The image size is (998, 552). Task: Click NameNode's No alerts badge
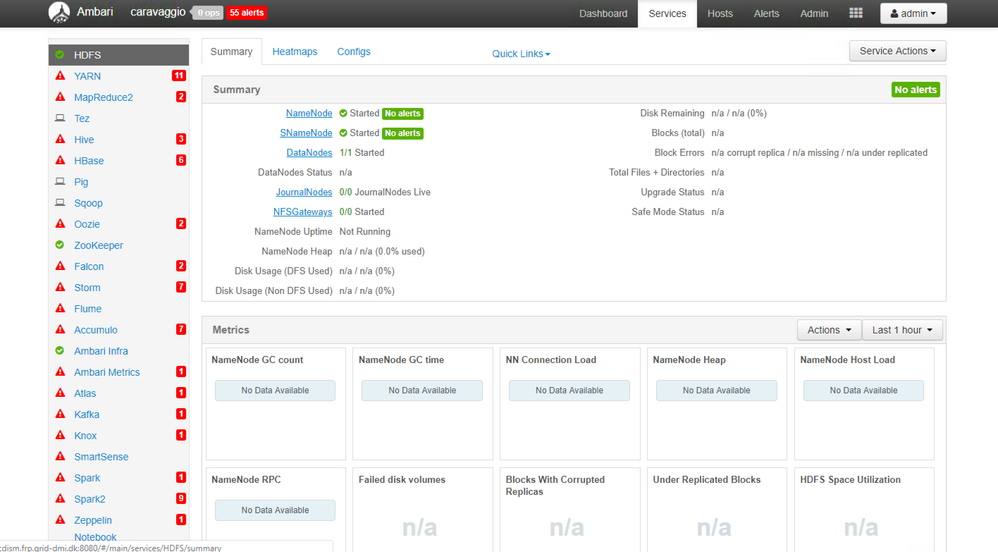pos(402,113)
